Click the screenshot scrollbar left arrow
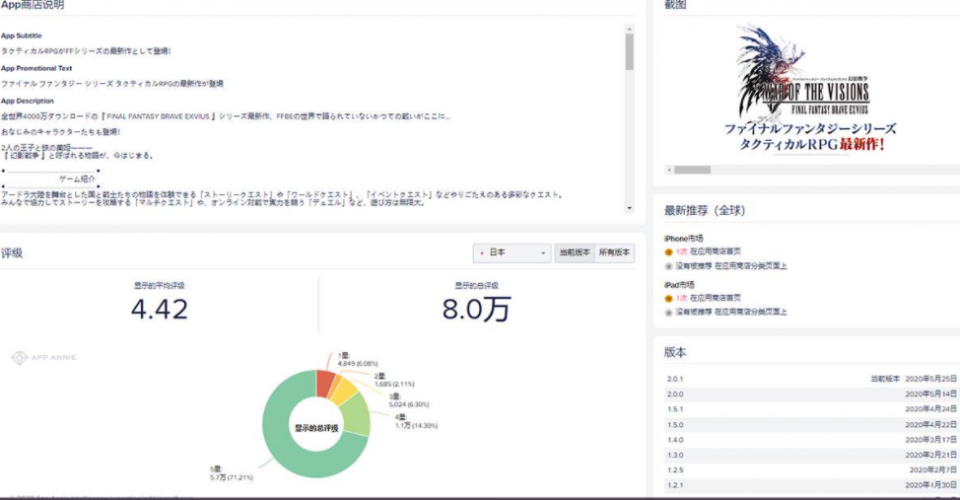Viewport: 960px width, 500px height. [669, 170]
